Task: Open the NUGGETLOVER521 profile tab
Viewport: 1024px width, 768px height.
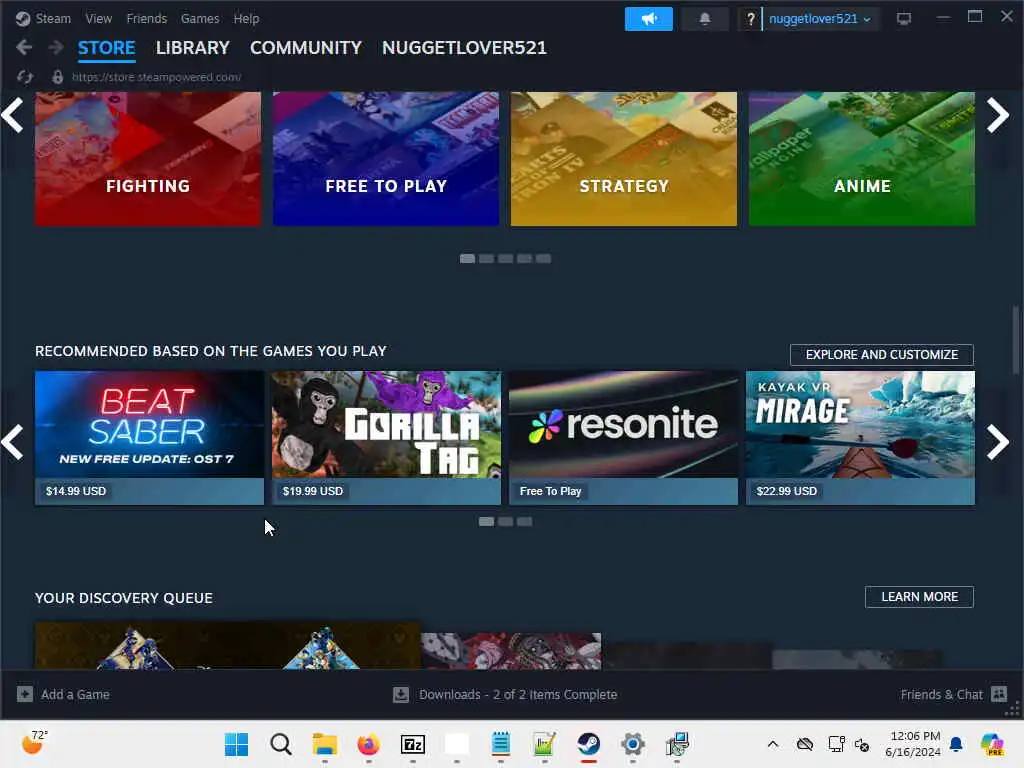Action: click(x=464, y=48)
